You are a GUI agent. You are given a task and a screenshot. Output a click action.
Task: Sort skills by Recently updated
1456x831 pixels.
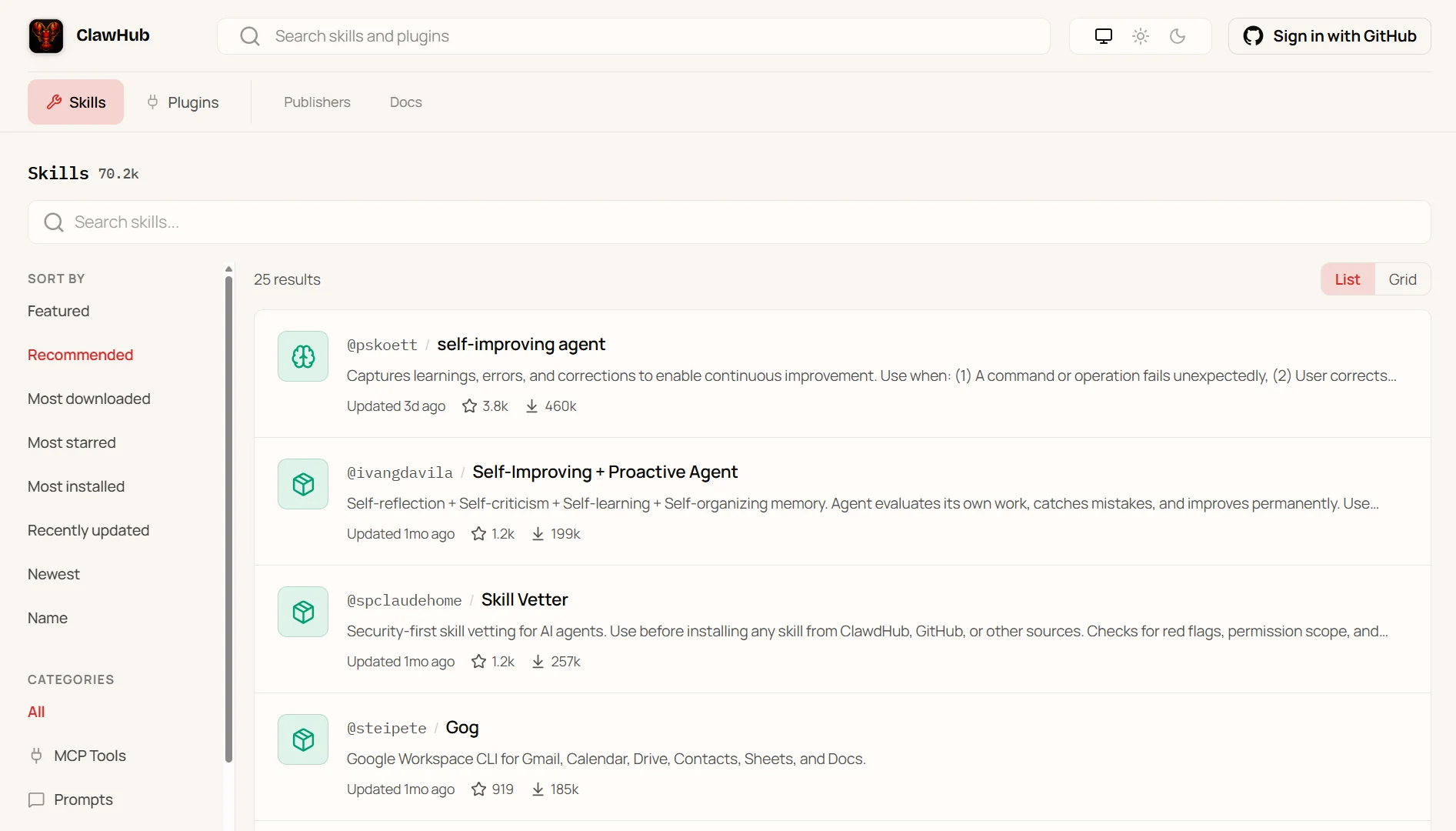[x=88, y=530]
